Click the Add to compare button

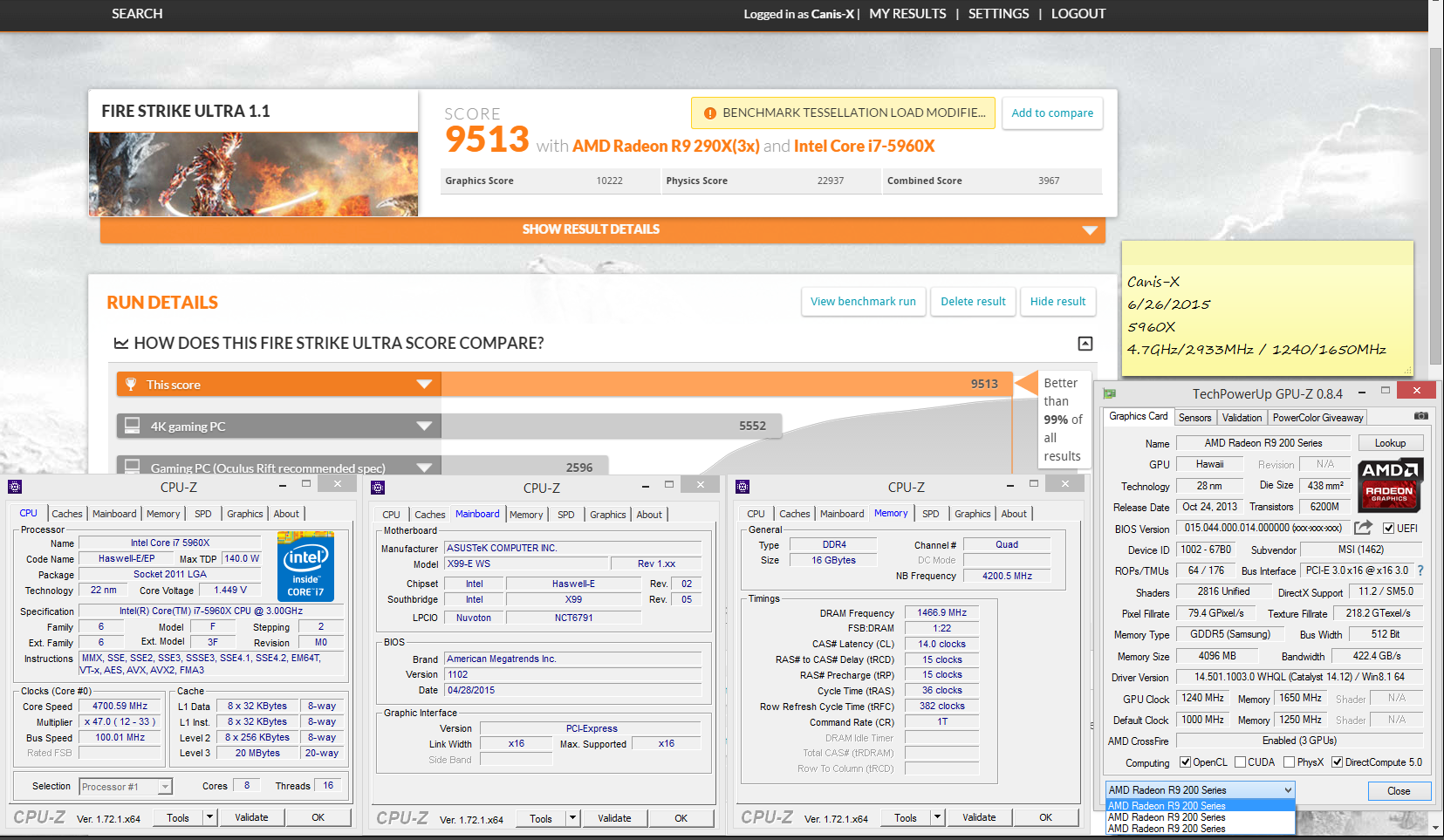[1052, 113]
